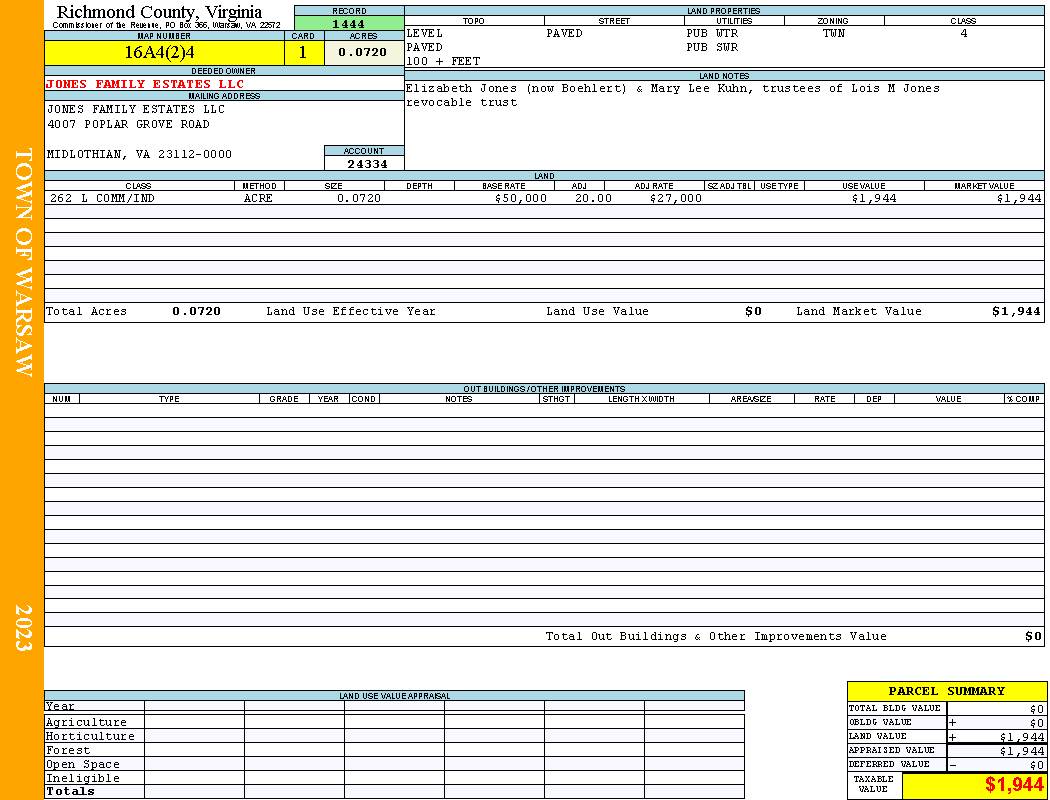Click the Open Space row label

click(x=82, y=765)
